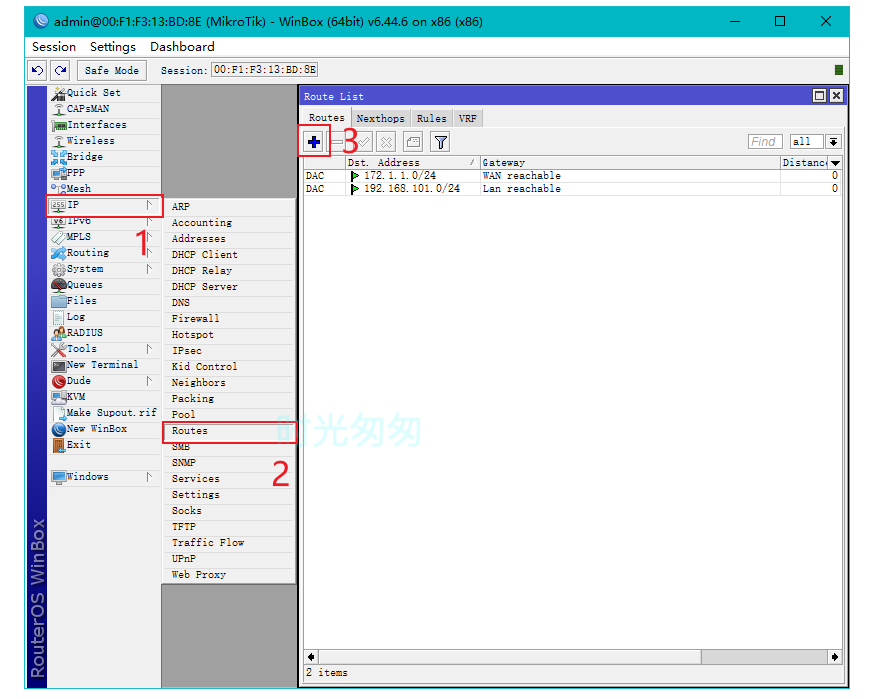Open the column selector dropdown beside Distance
877x699 pixels.
(x=836, y=163)
